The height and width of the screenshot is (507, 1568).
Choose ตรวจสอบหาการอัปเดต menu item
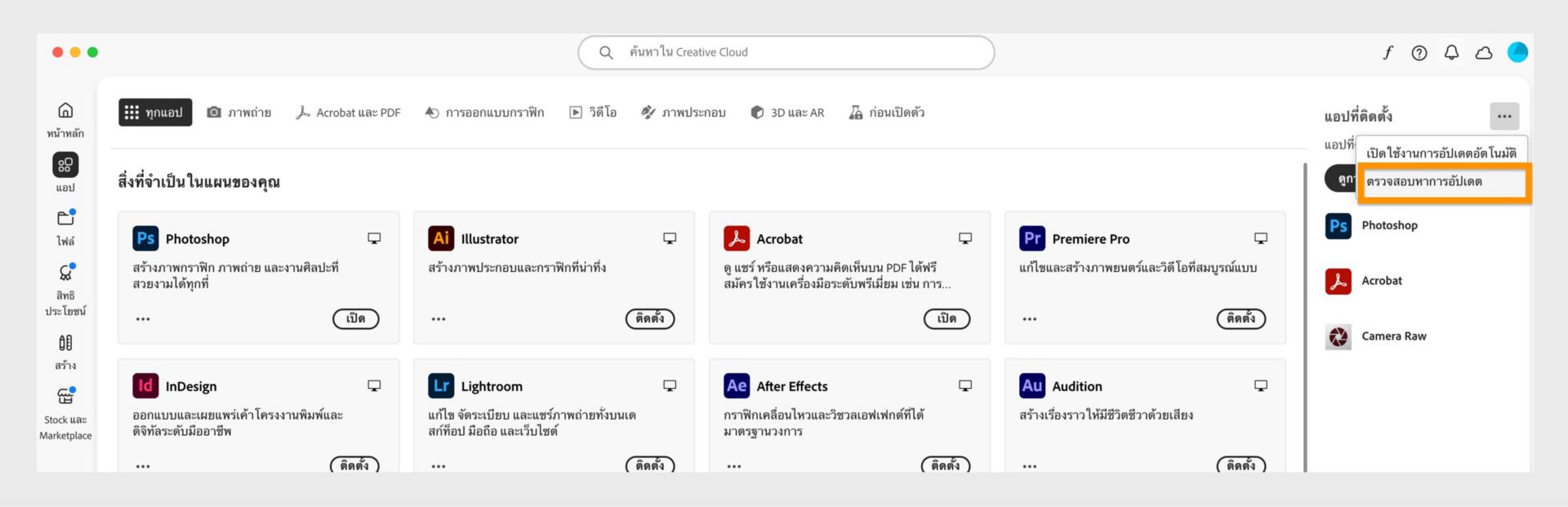[x=1444, y=182]
